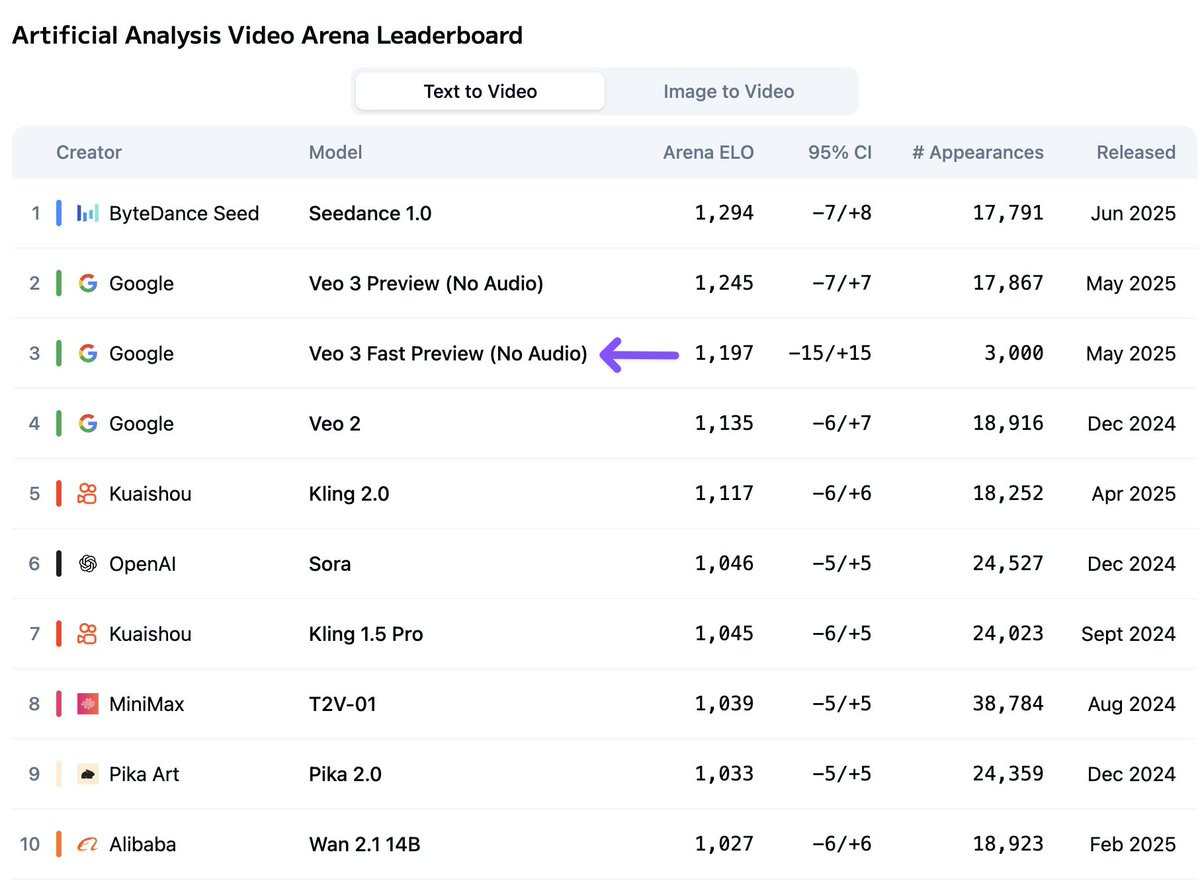Open the Seedance 1.0 model name
The image size is (1200, 881).
pyautogui.click(x=370, y=213)
